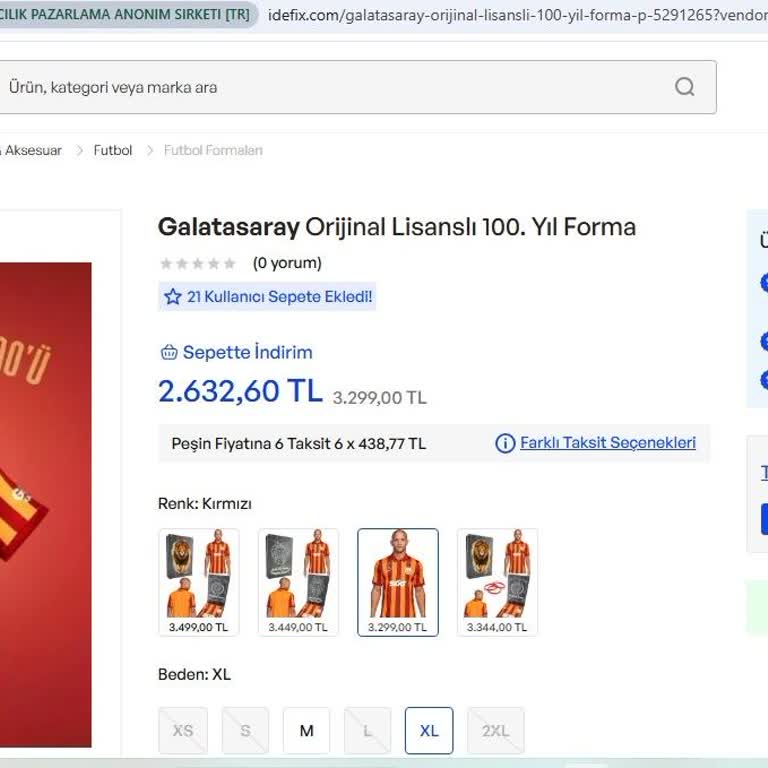Open the Futbol breadcrumb
This screenshot has width=768, height=768.
(113, 150)
